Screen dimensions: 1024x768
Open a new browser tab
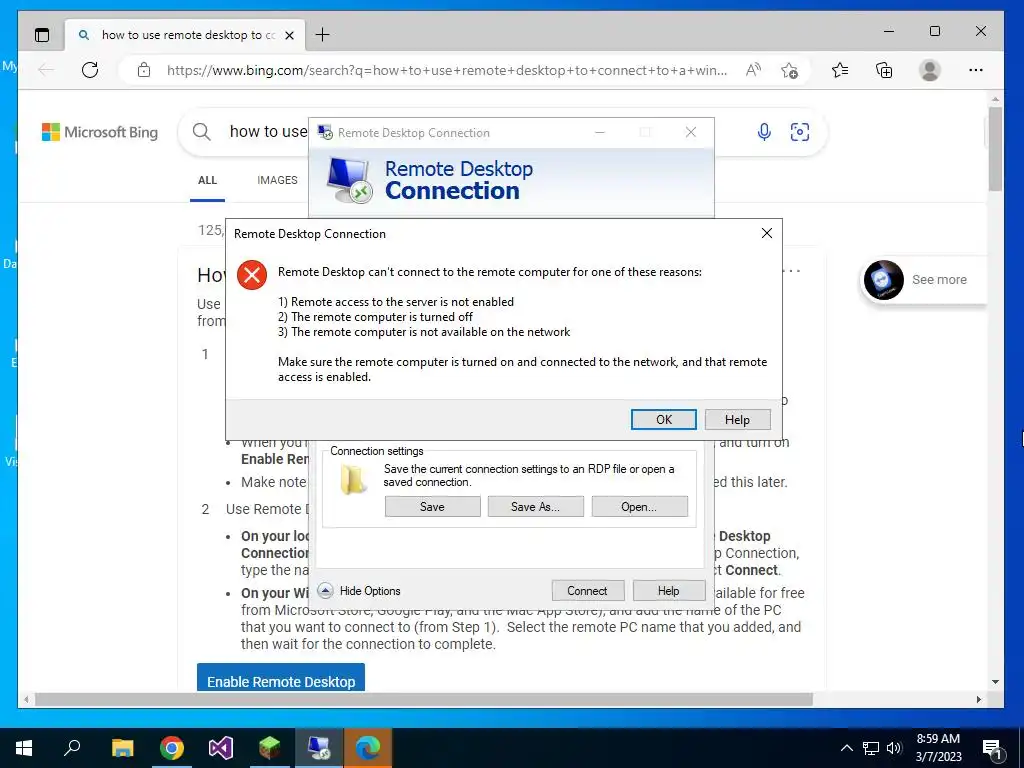(323, 35)
